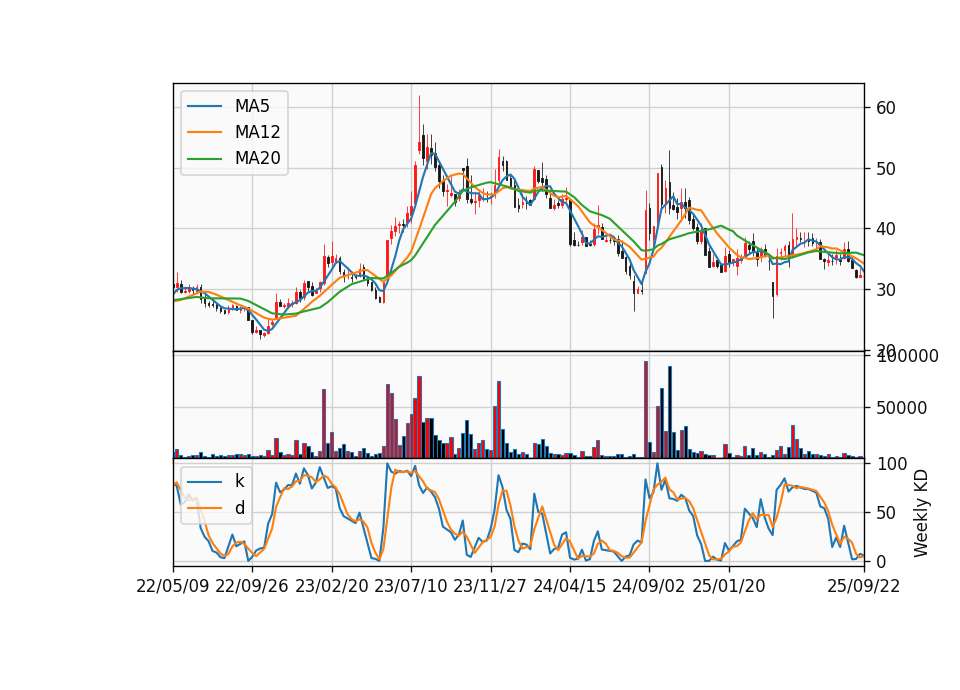Click the MA5 legend label
Screen dimensions: 960x690
point(252,106)
